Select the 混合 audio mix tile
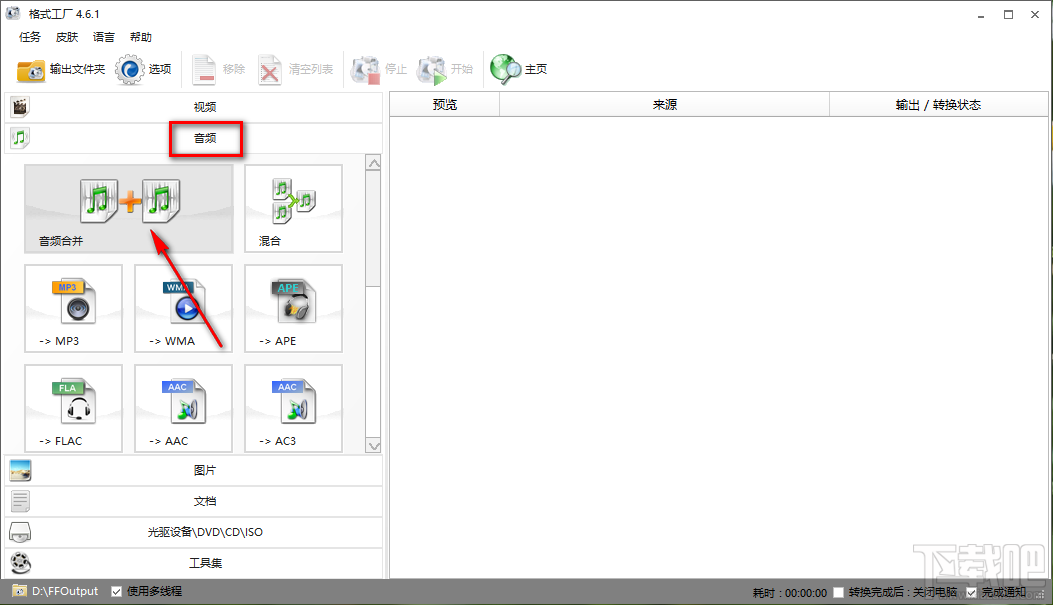Viewport: 1053px width, 605px height. point(293,209)
